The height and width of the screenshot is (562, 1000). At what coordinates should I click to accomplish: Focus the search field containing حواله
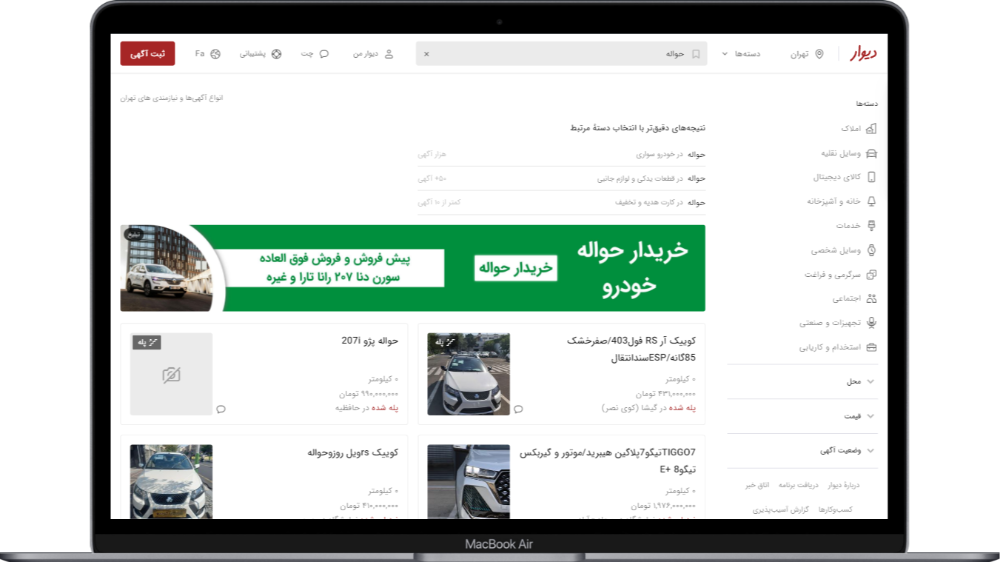(x=561, y=54)
